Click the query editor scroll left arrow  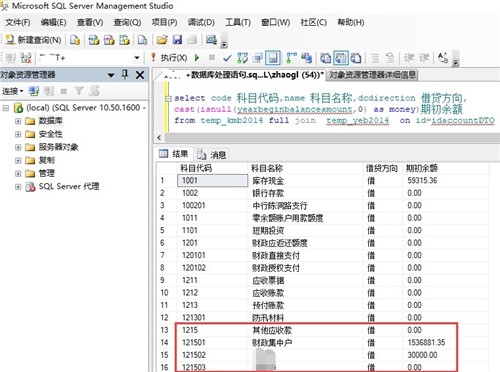pos(159,137)
